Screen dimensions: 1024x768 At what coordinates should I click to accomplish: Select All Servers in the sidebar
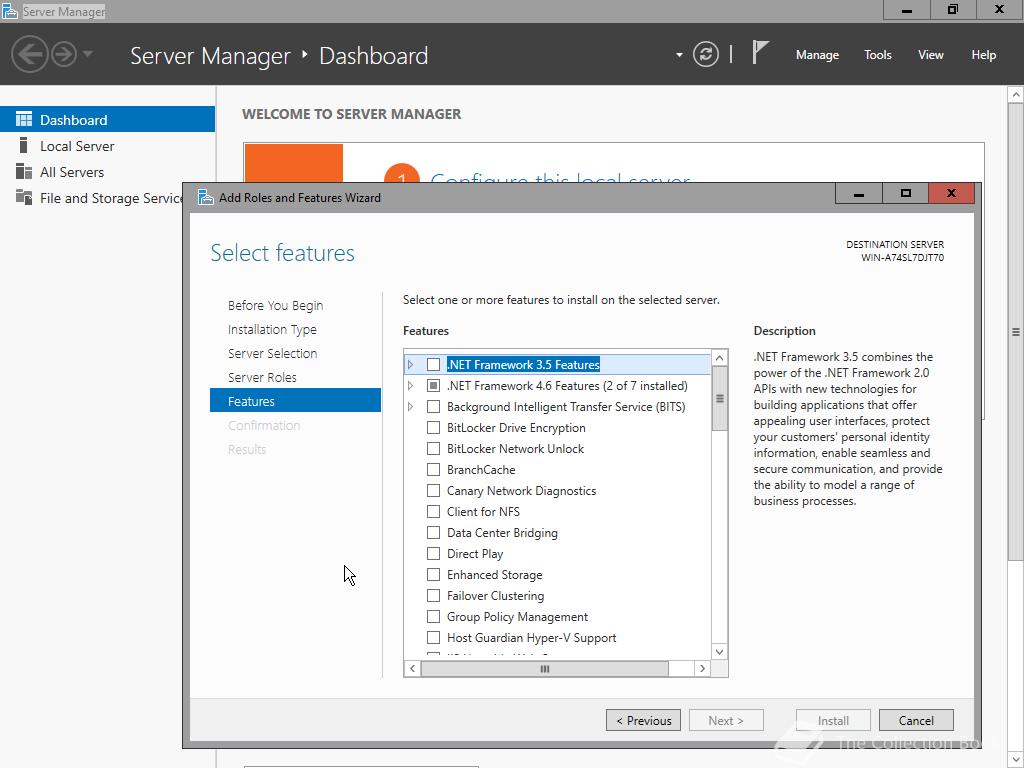coord(108,172)
